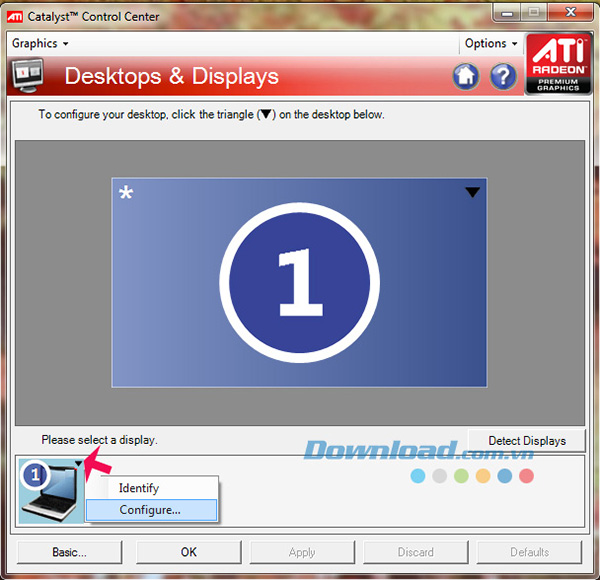The height and width of the screenshot is (580, 600).
Task: Confirm with the OK button
Action: 189,552
